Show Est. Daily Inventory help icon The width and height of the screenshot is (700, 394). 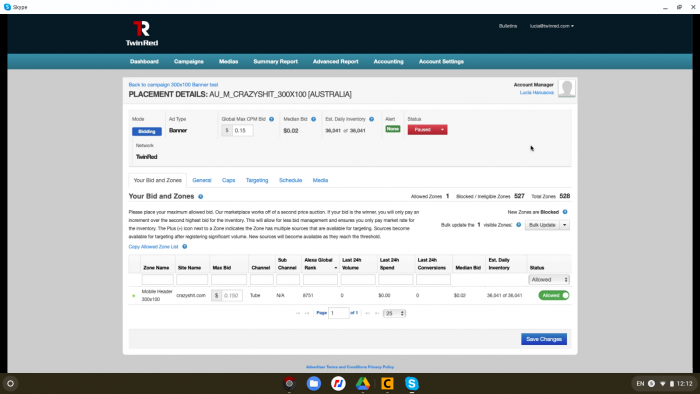point(371,119)
